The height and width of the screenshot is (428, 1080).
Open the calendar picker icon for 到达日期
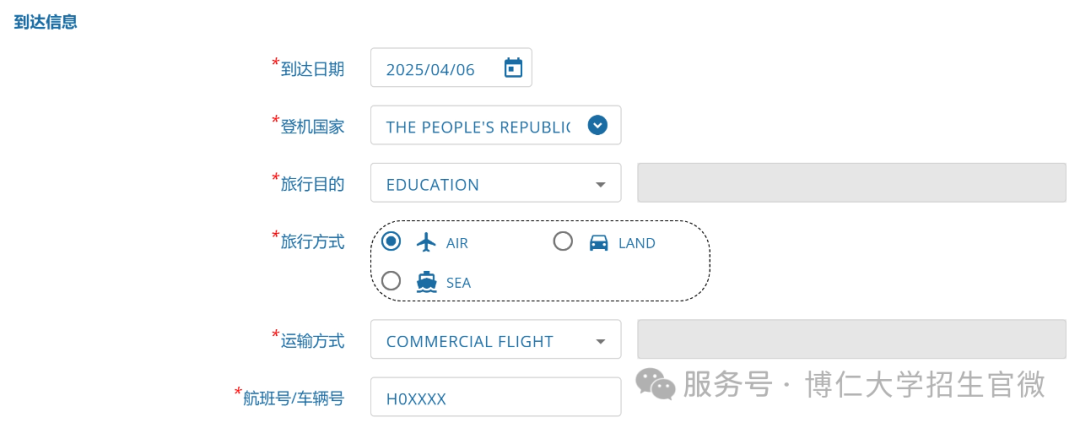click(513, 68)
